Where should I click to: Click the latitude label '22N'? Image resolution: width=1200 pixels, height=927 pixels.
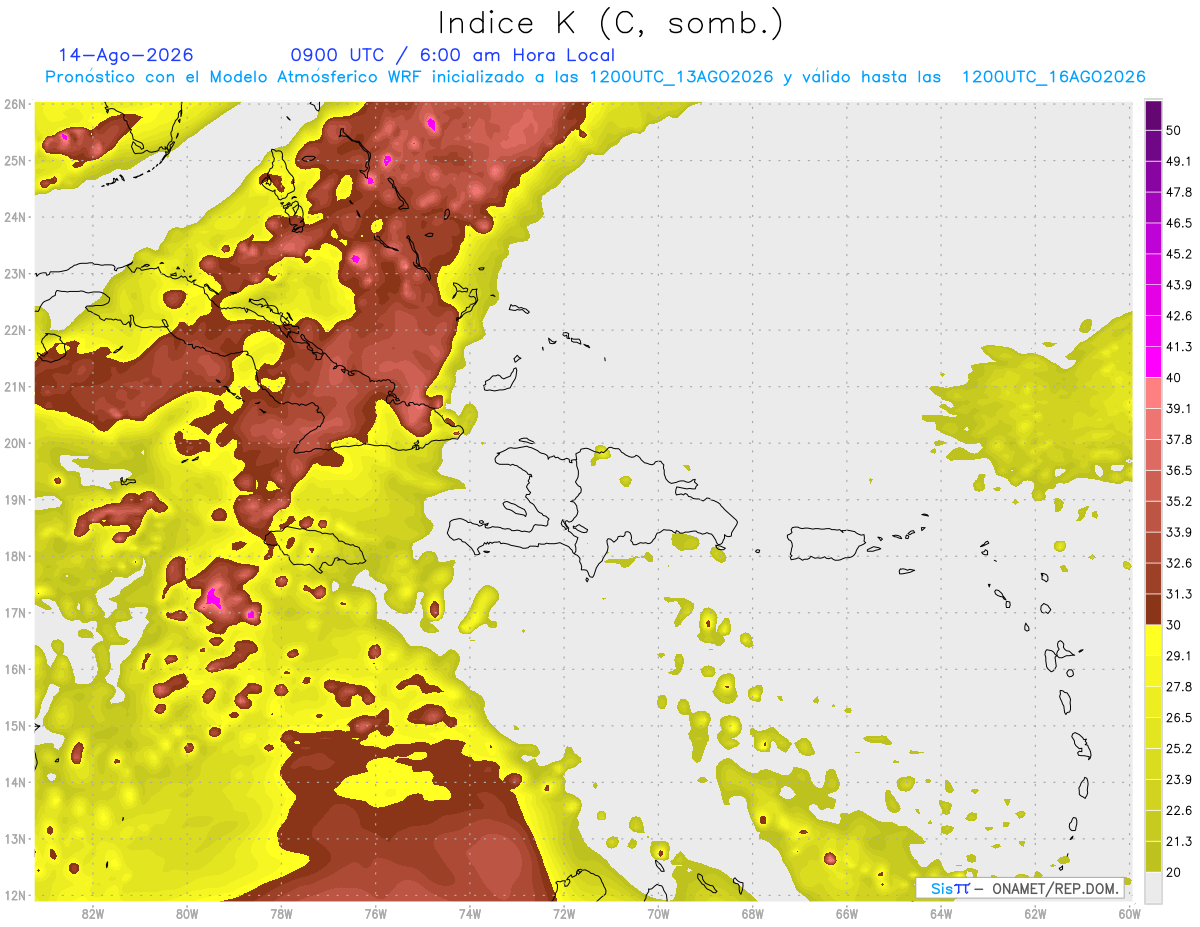pyautogui.click(x=15, y=330)
